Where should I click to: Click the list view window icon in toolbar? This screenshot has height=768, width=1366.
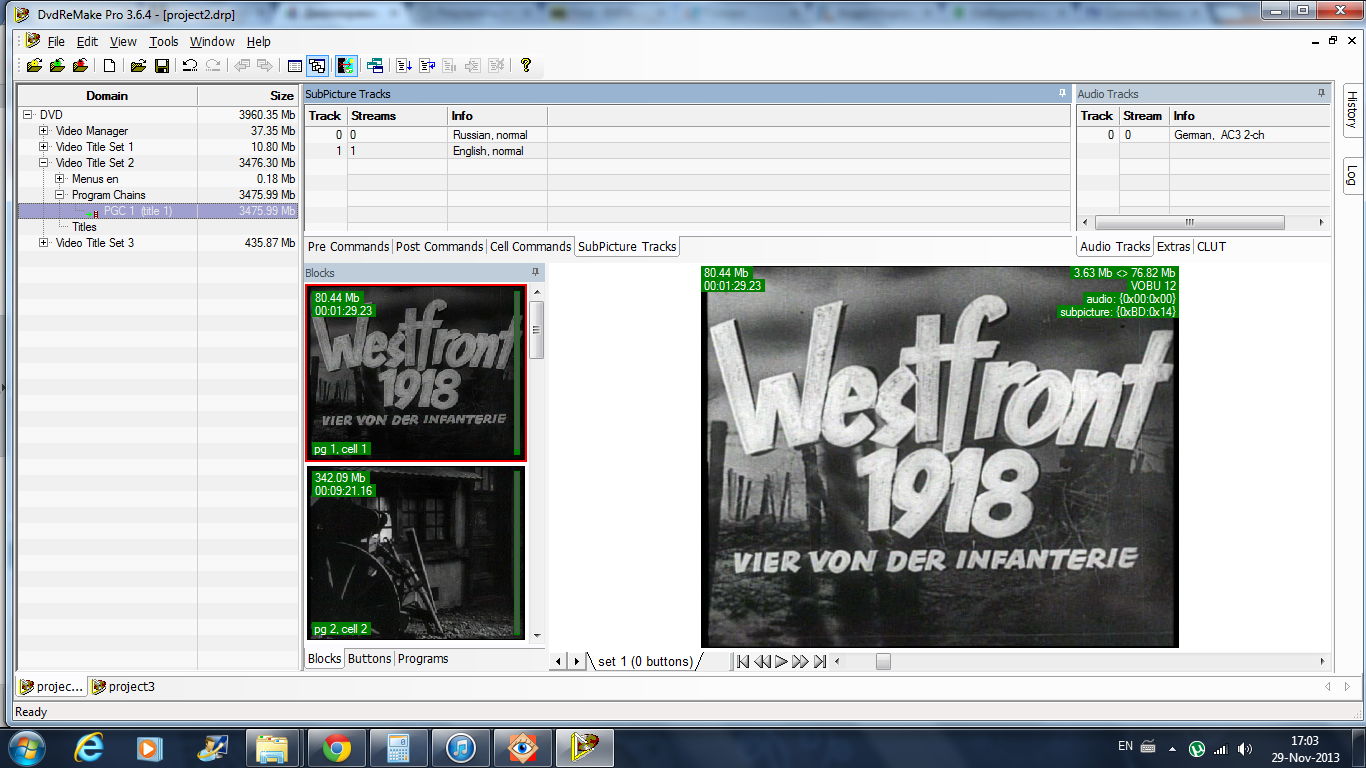[x=295, y=66]
